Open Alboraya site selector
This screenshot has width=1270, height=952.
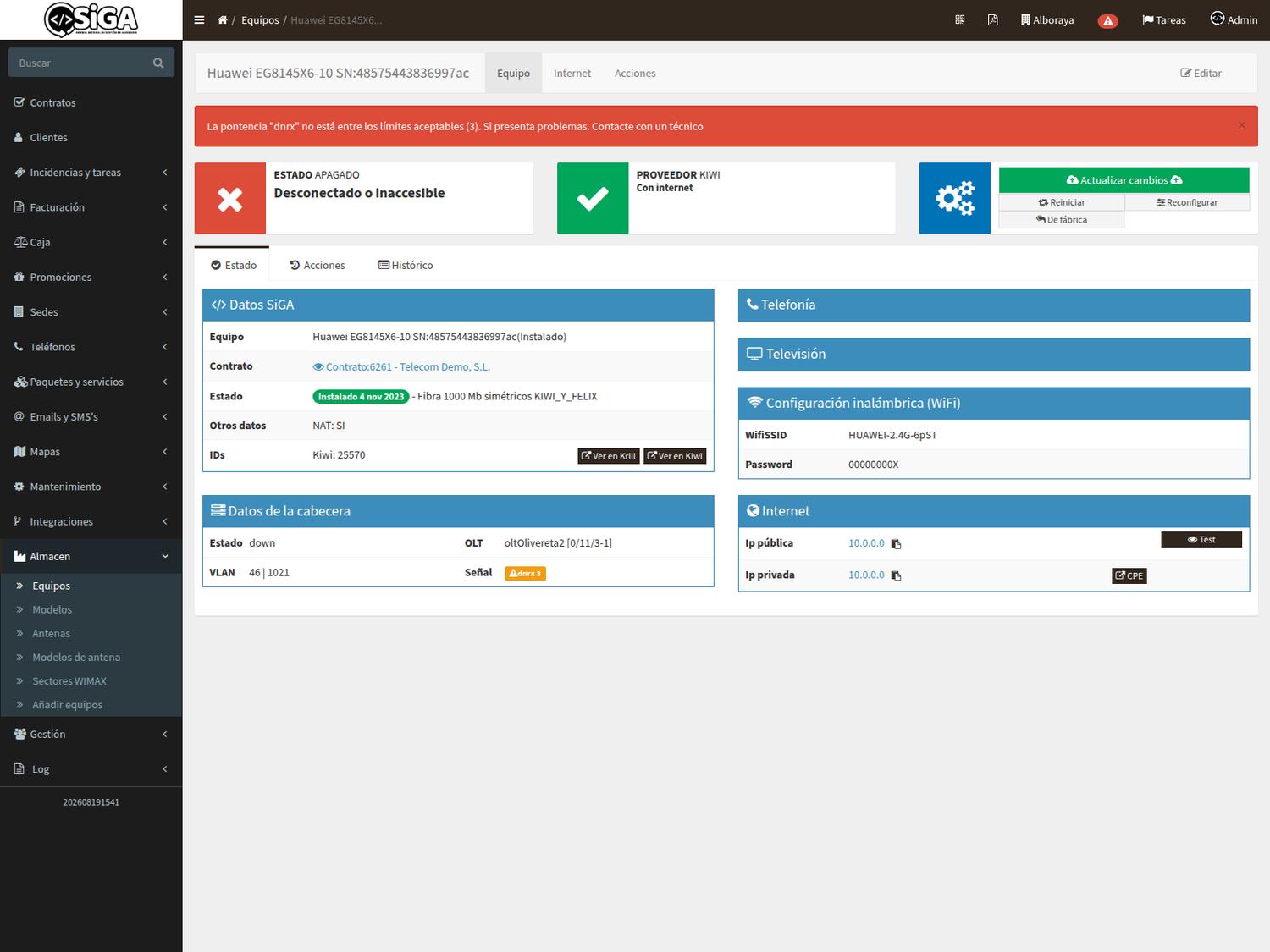1047,20
